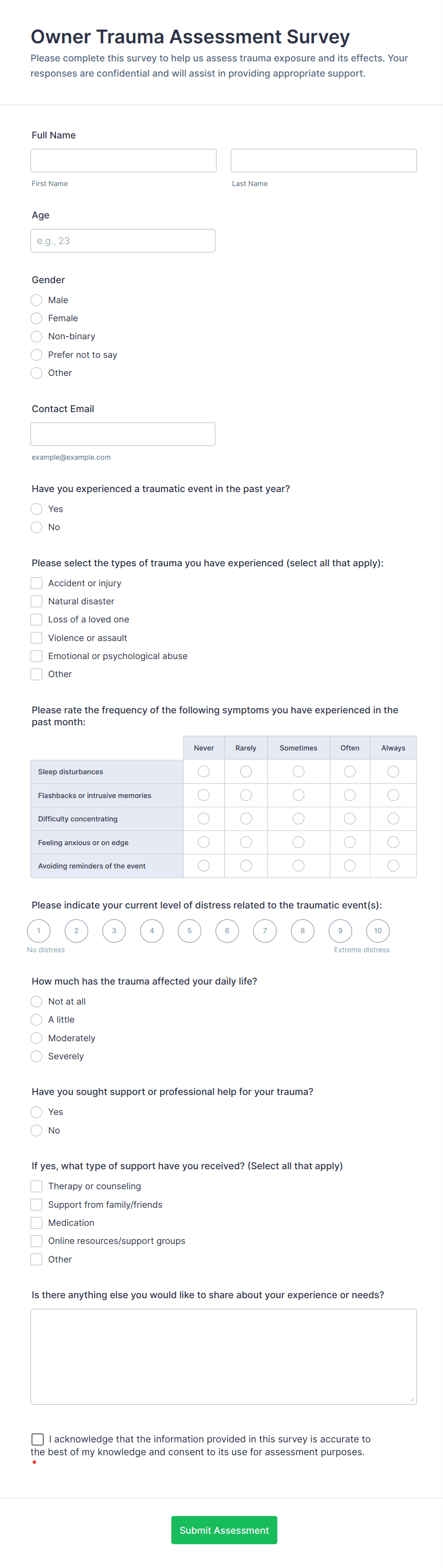Check the Medication support option
This screenshot has height=1568, width=443.
coord(36,1222)
